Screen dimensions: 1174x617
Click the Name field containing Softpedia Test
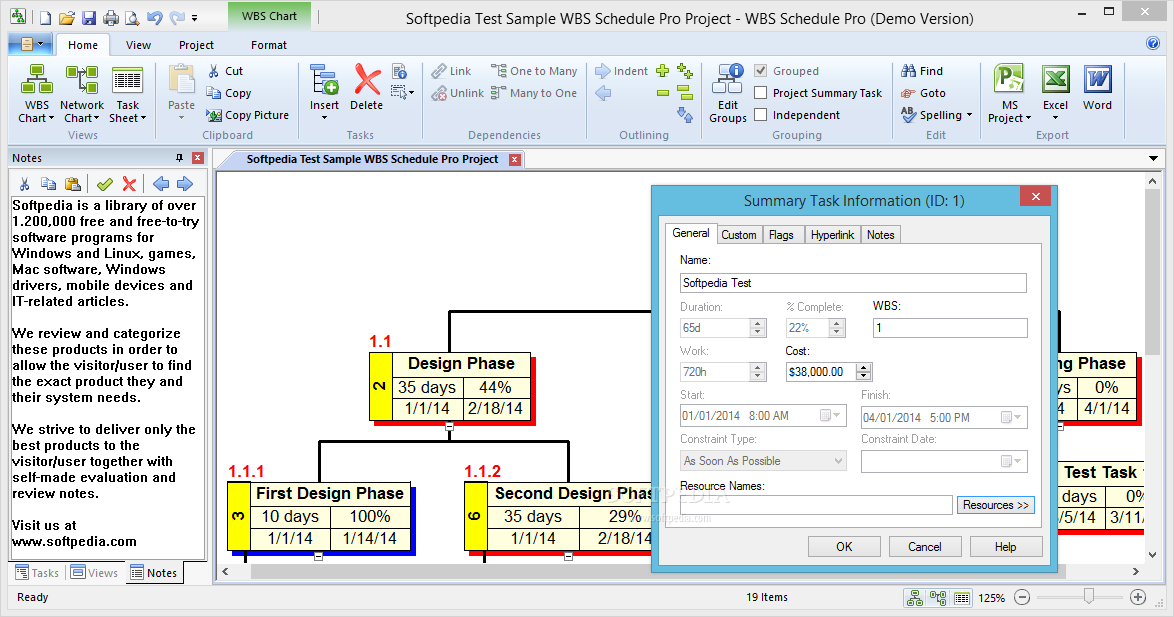coord(853,283)
